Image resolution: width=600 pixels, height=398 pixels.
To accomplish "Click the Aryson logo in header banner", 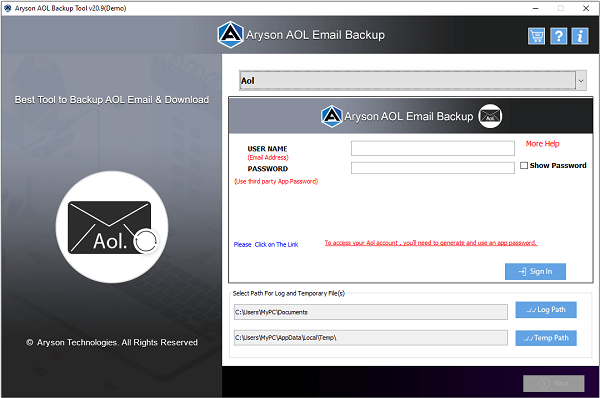I will [x=230, y=34].
